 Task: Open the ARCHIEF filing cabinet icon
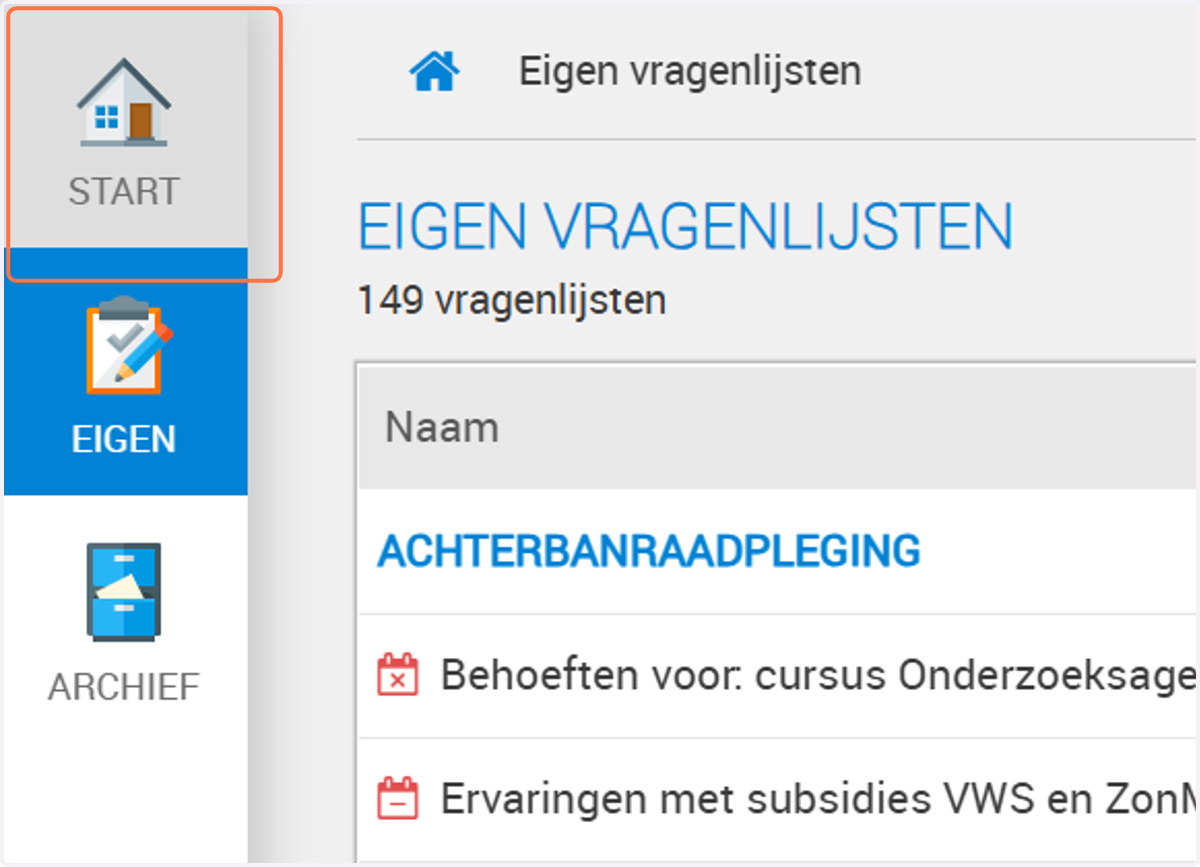pyautogui.click(x=123, y=591)
